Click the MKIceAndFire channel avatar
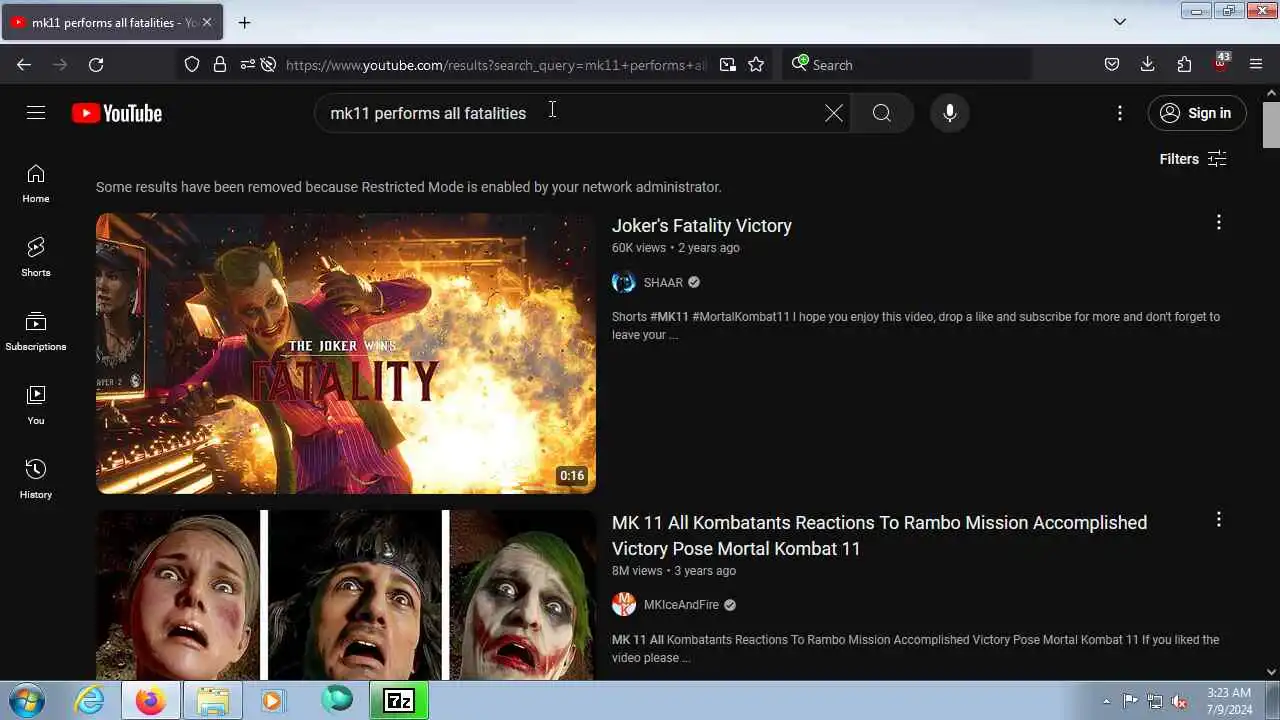Viewport: 1280px width, 720px height. (x=624, y=605)
